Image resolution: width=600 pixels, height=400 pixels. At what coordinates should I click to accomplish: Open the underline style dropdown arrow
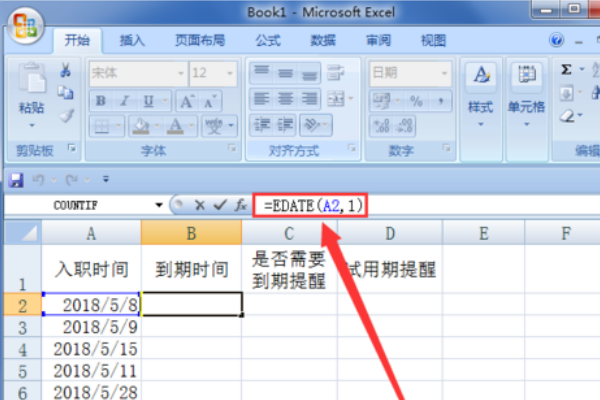click(165, 101)
